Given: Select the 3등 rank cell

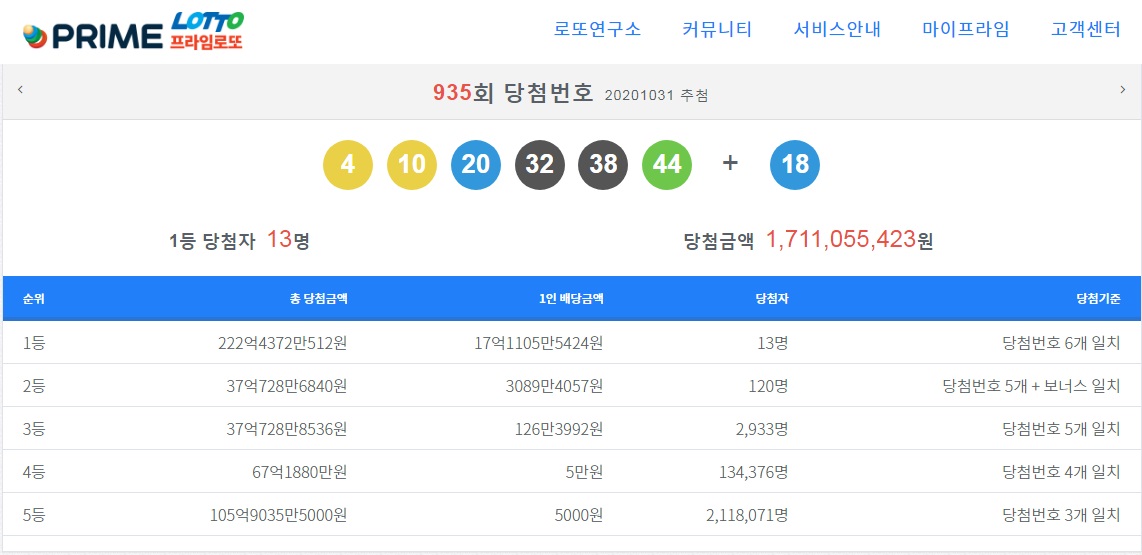Looking at the screenshot, I should (x=34, y=430).
